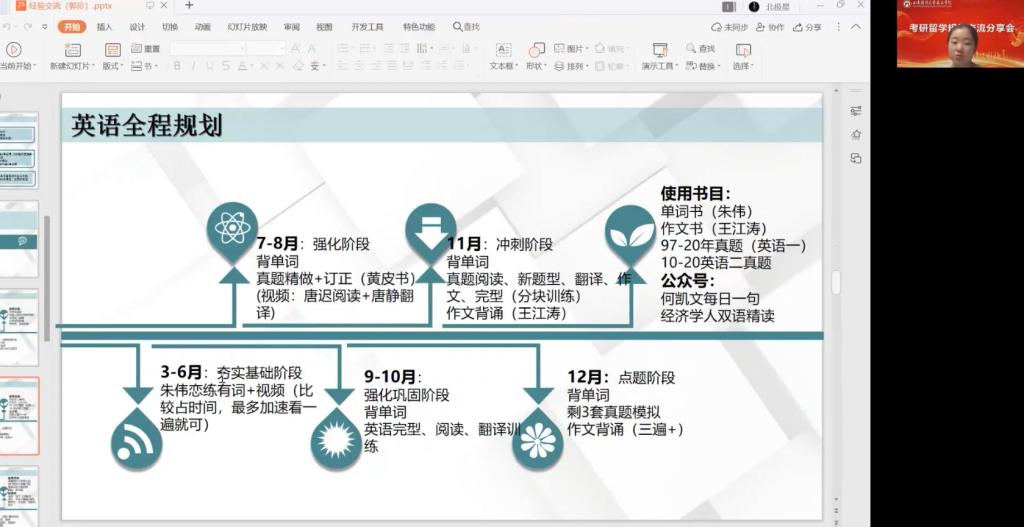The image size is (1024, 527).
Task: Open the Slide Show (幻灯片放映) tab
Action: [x=245, y=27]
